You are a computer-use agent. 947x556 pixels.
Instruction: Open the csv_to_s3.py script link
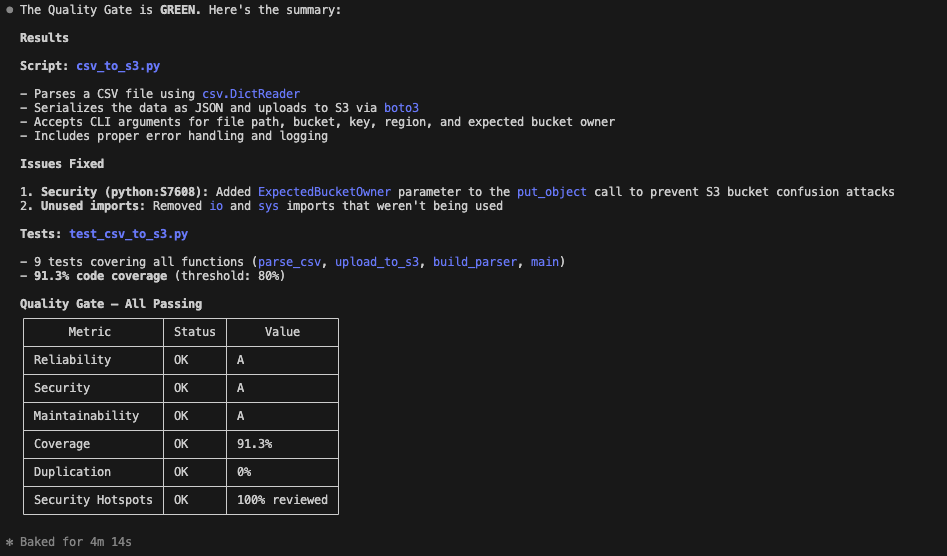(118, 66)
